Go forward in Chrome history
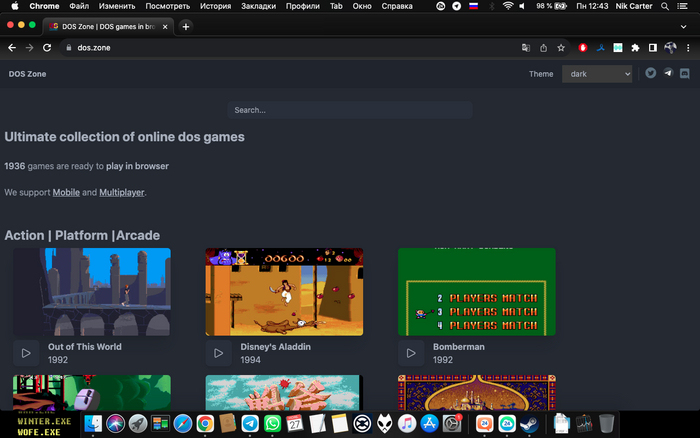 click(29, 48)
